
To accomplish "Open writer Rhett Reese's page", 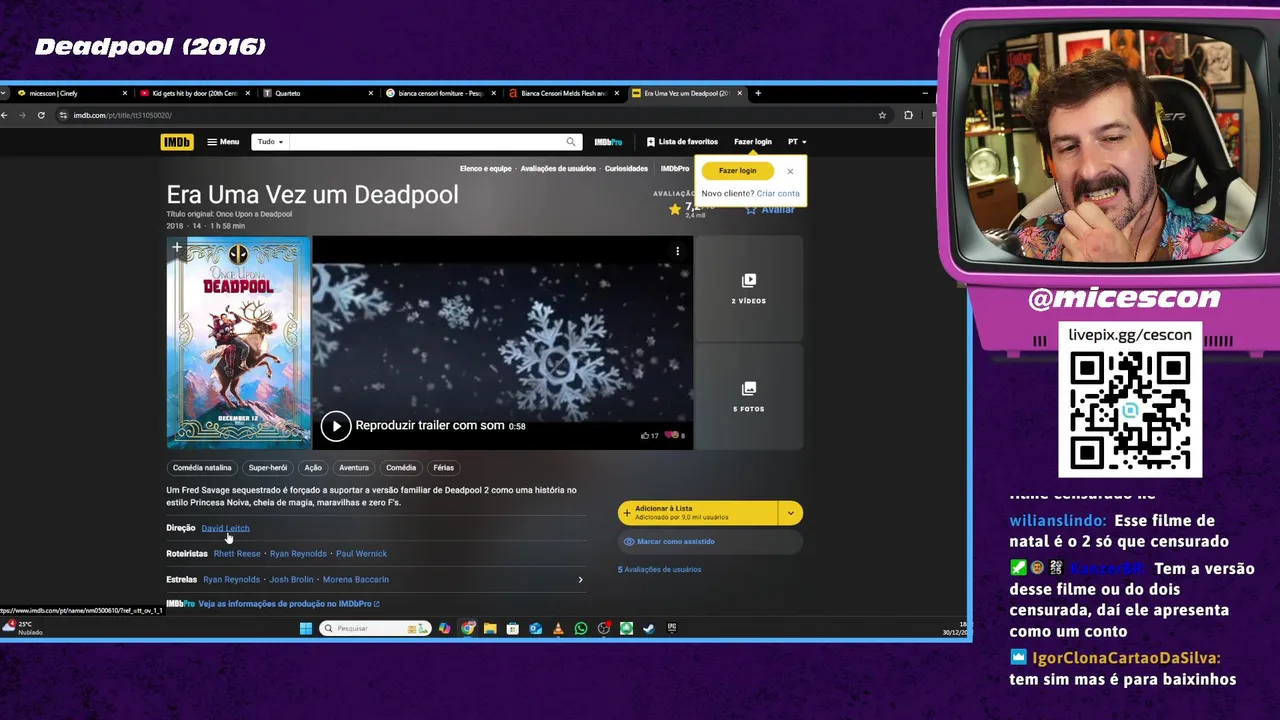I will click(237, 554).
